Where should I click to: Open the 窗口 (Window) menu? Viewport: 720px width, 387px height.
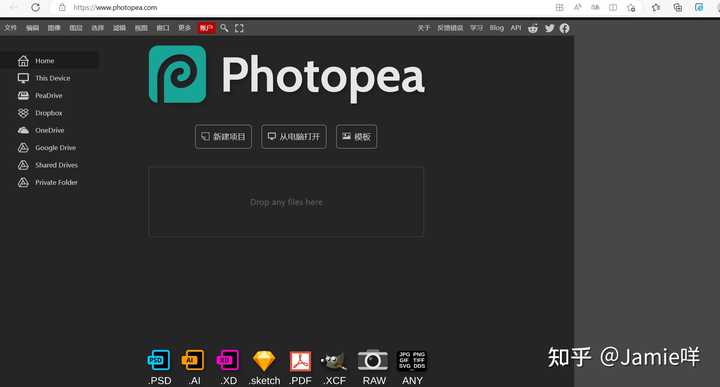pos(163,28)
